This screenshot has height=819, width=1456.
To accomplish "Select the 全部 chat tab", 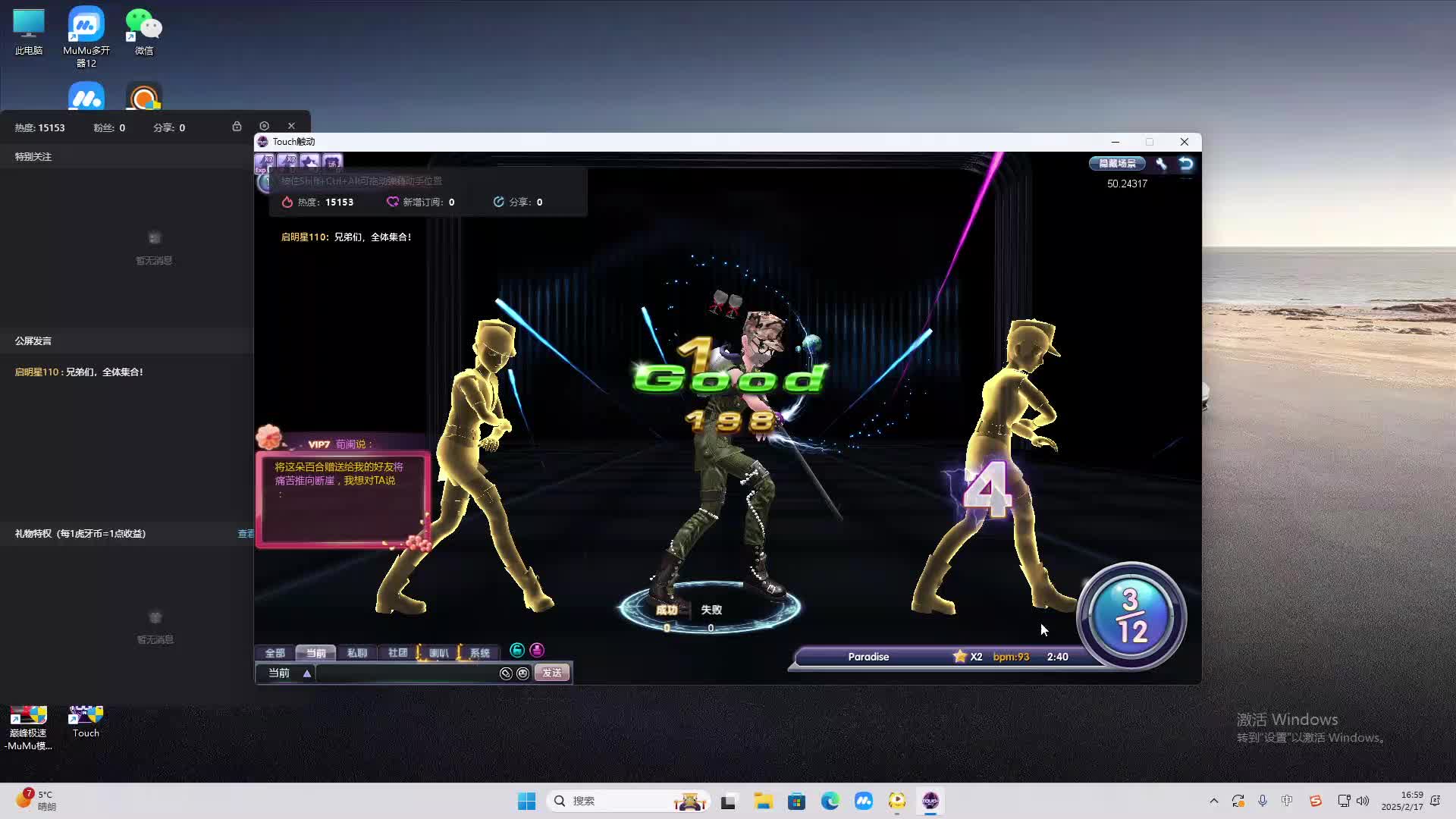I will click(275, 653).
